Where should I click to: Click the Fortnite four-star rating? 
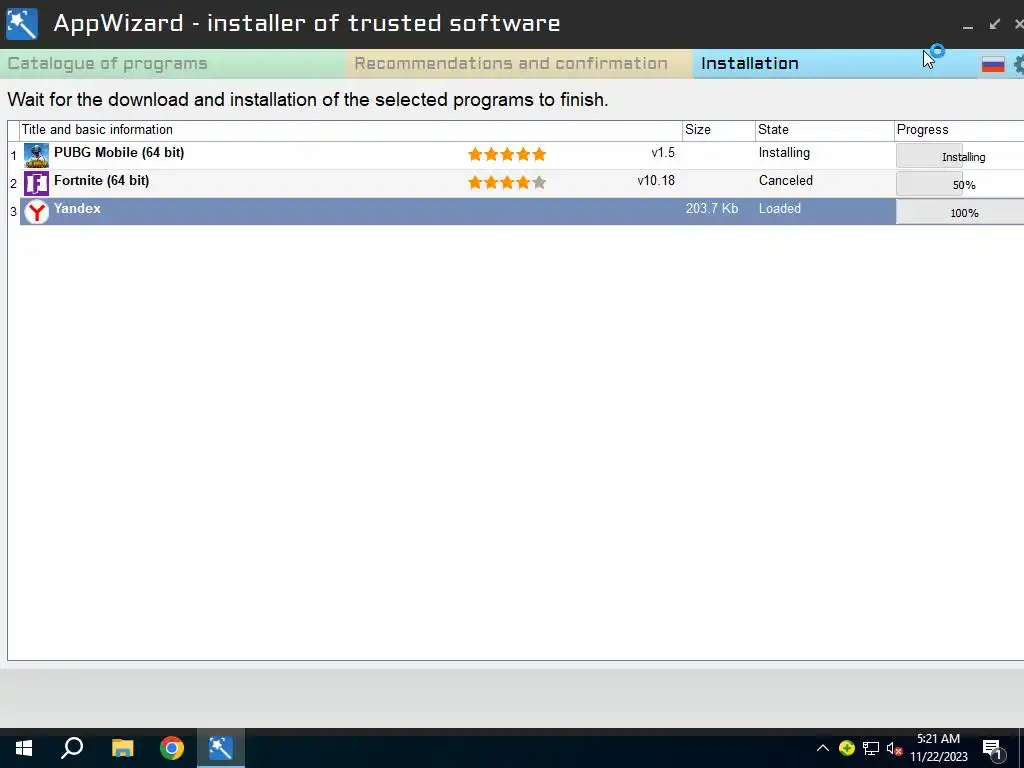pyautogui.click(x=507, y=182)
